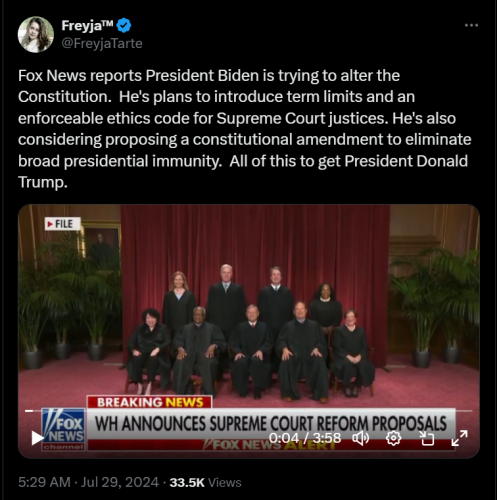This screenshot has width=497, height=500.
Task: Click the blue verified badge next to Freyja
Action: click(124, 26)
